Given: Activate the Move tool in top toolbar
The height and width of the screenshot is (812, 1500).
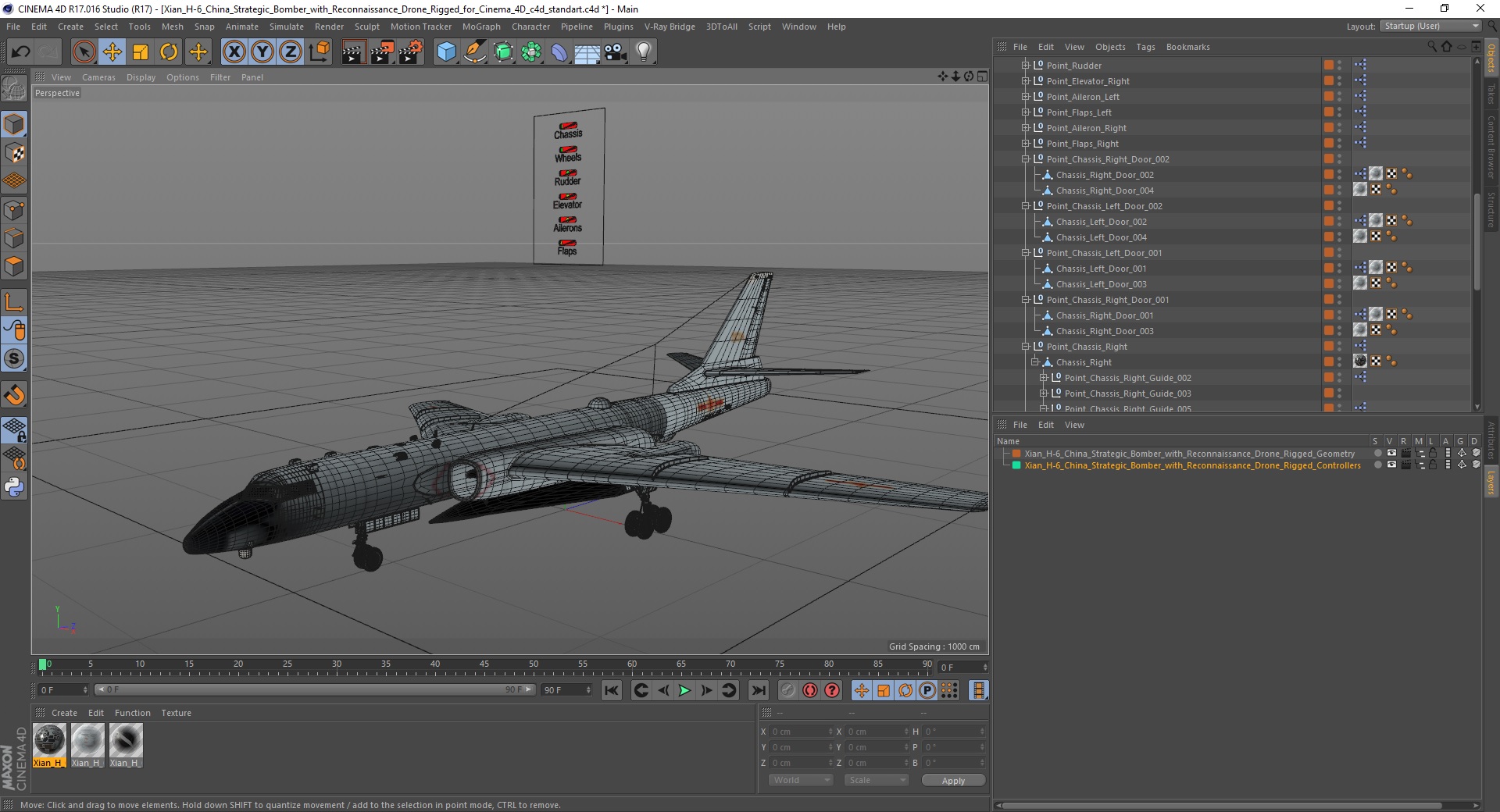Looking at the screenshot, I should pos(112,52).
